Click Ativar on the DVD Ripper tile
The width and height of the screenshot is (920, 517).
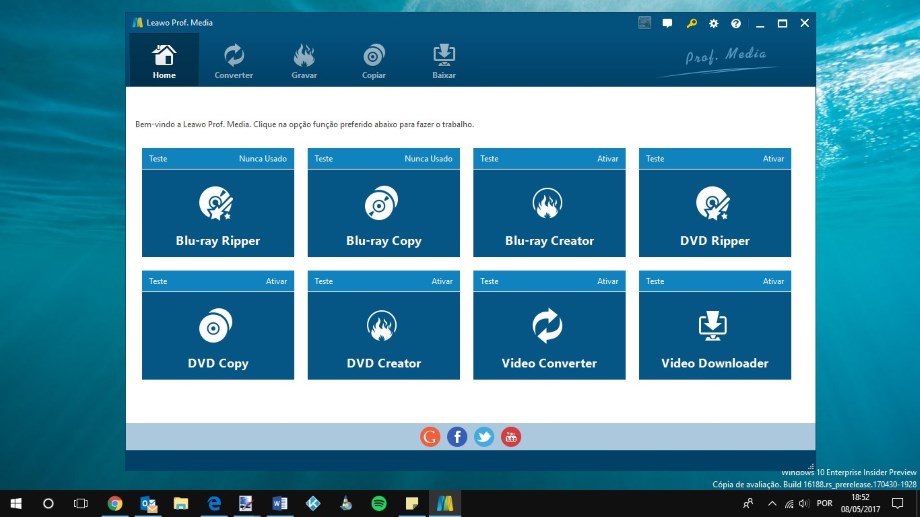click(x=773, y=159)
